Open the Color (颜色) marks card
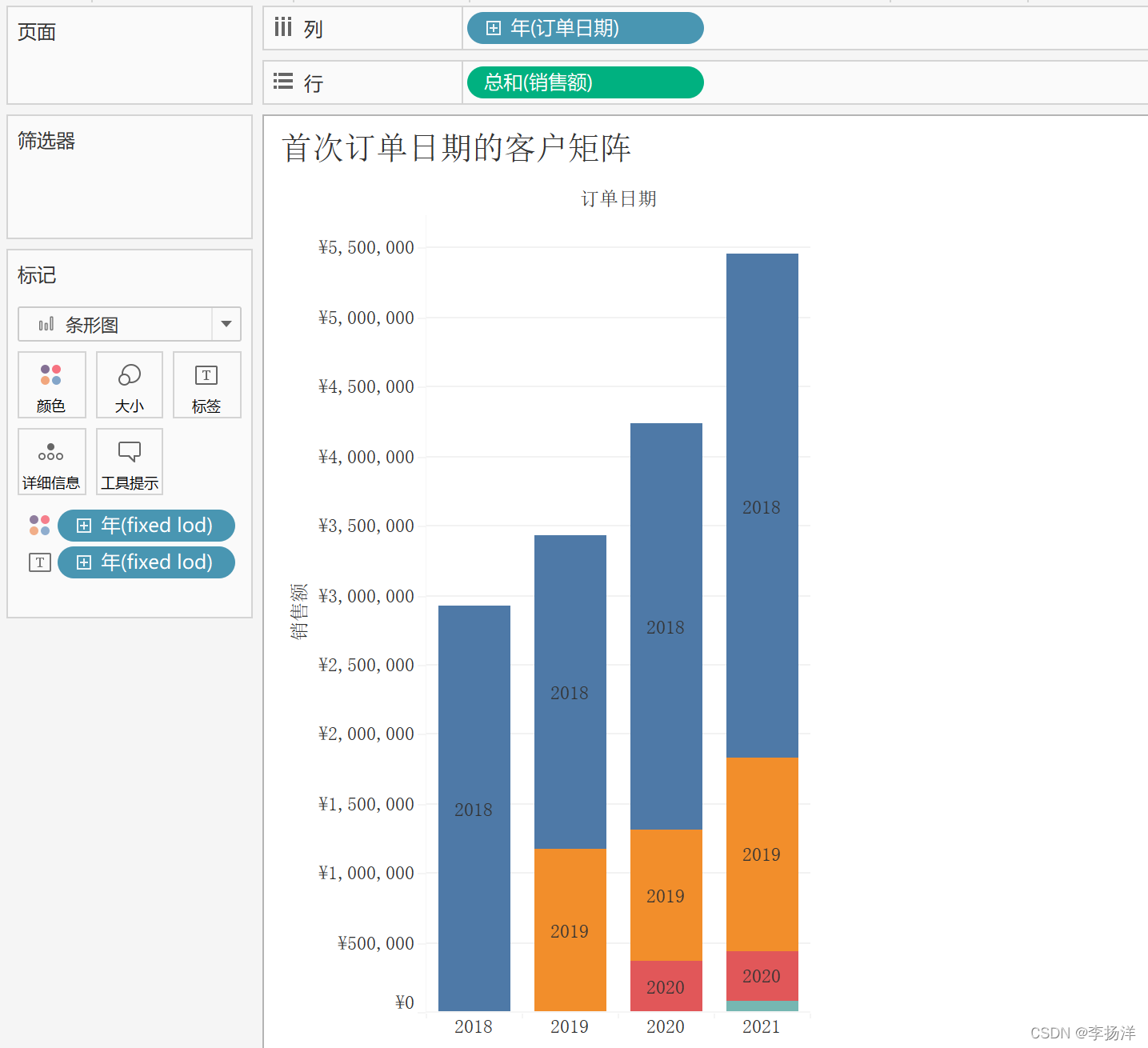The height and width of the screenshot is (1048, 1148). [51, 385]
